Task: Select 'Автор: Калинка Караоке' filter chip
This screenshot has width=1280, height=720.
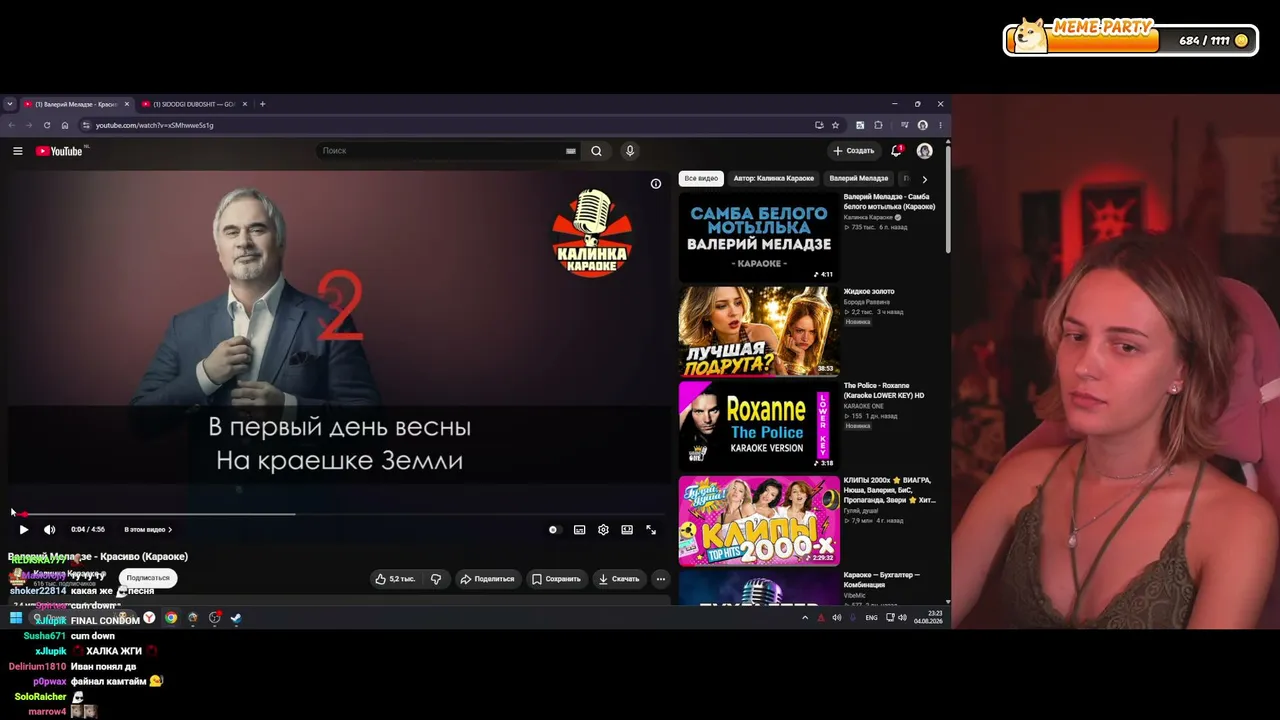Action: point(774,178)
